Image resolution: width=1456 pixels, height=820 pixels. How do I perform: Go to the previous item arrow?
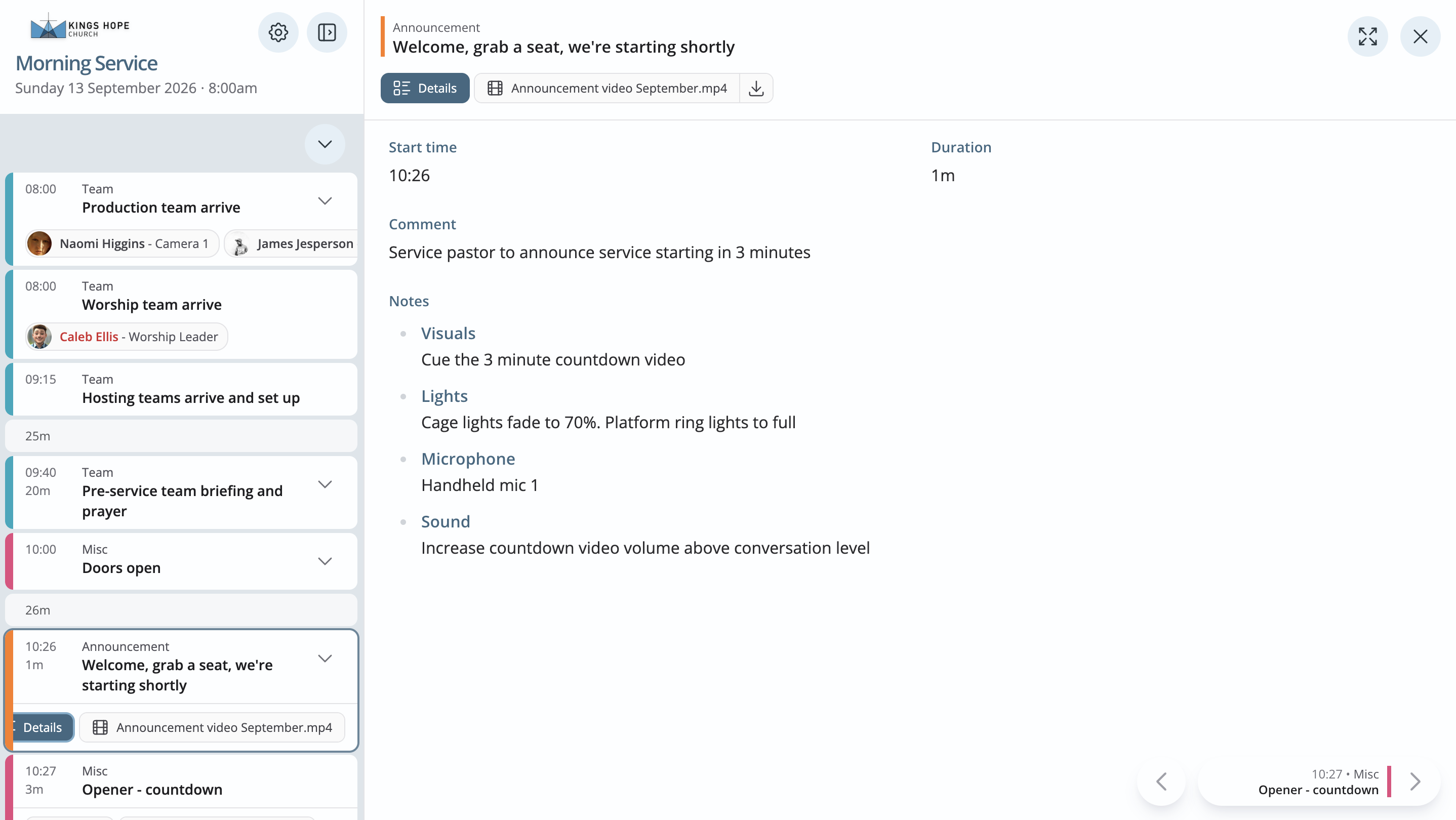coord(1161,782)
